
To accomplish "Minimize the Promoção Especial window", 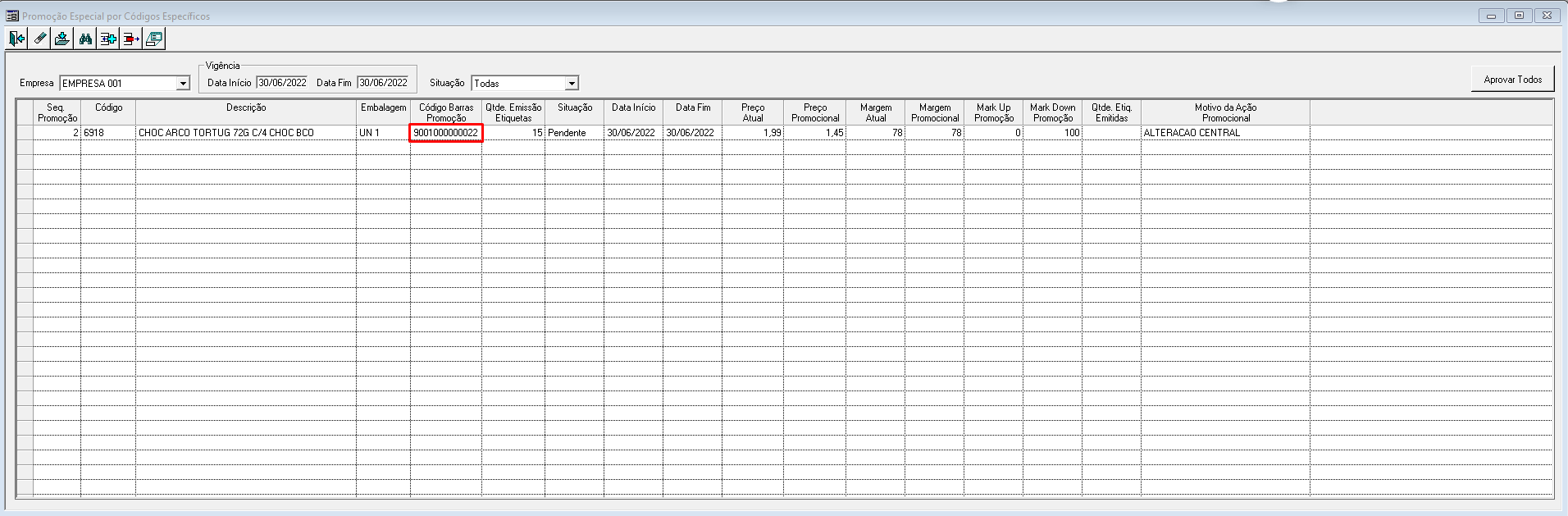I will point(1491,16).
